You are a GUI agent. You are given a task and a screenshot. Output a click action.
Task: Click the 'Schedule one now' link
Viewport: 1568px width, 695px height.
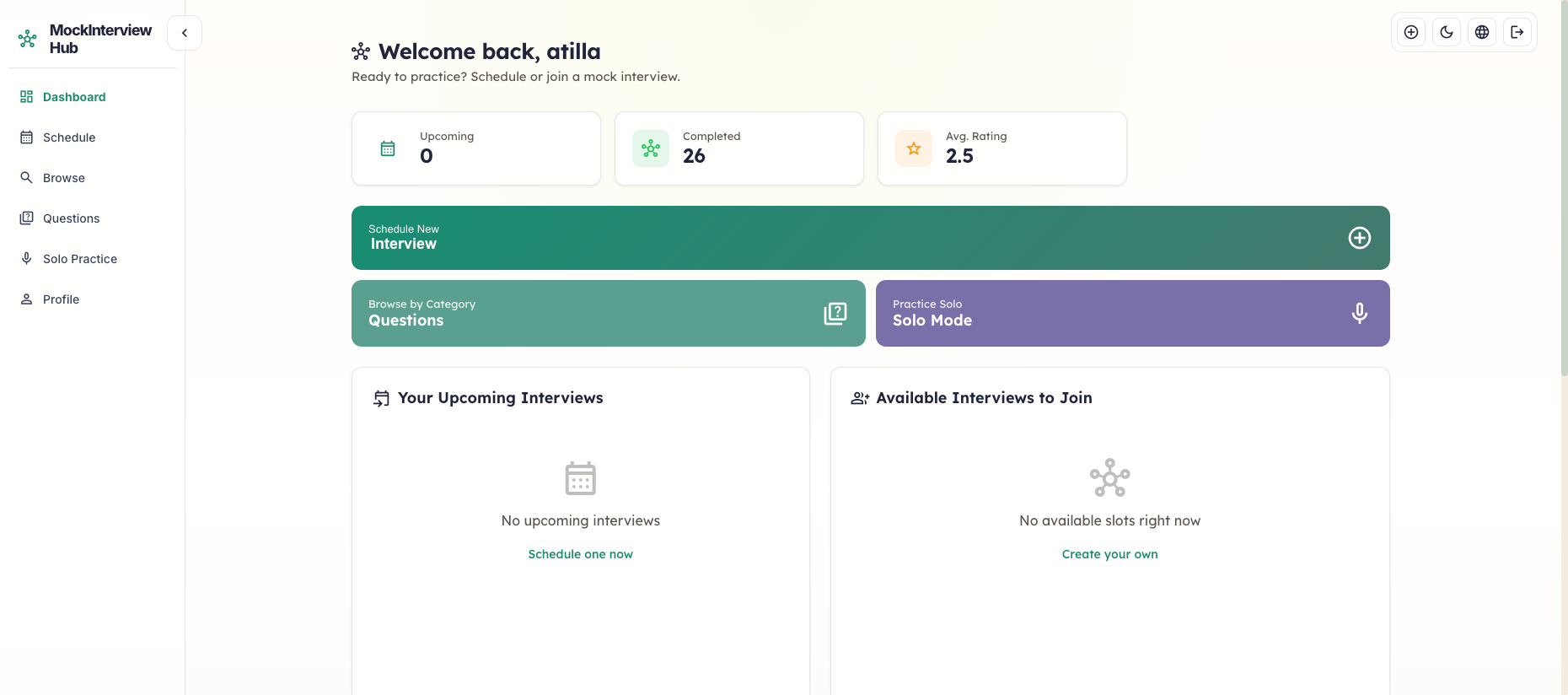click(x=581, y=554)
